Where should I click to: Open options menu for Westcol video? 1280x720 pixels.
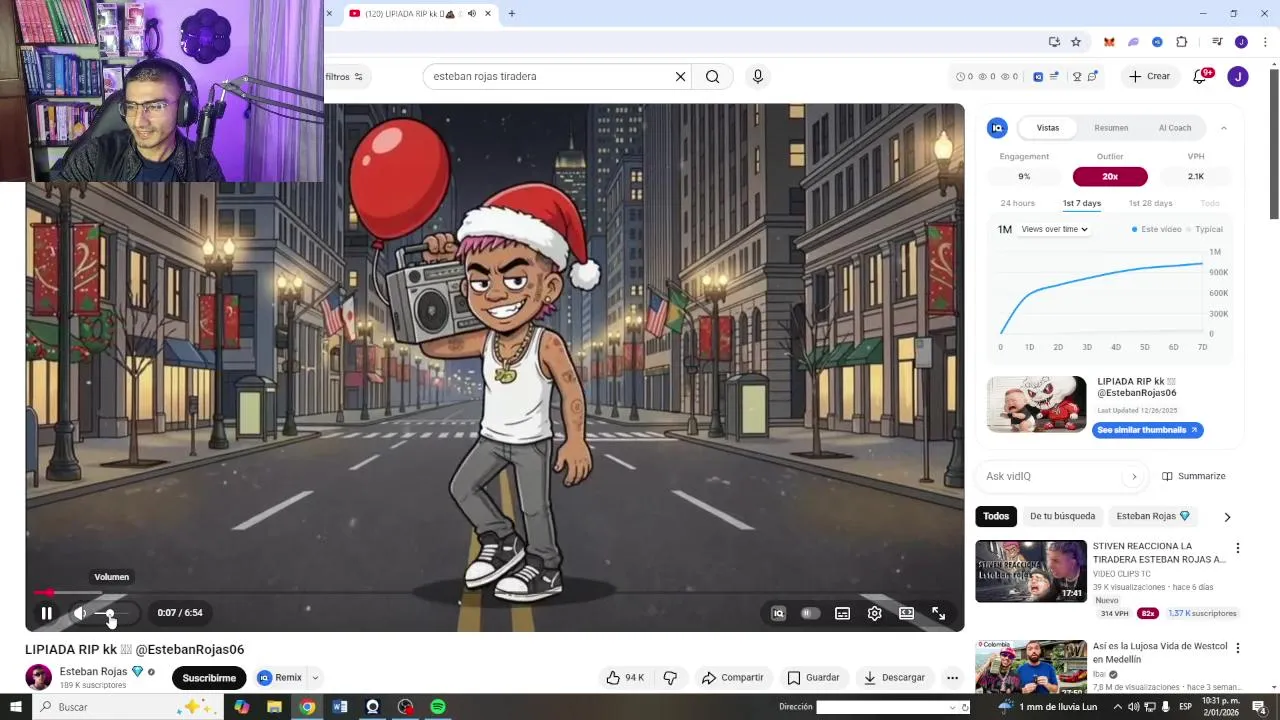(1238, 648)
